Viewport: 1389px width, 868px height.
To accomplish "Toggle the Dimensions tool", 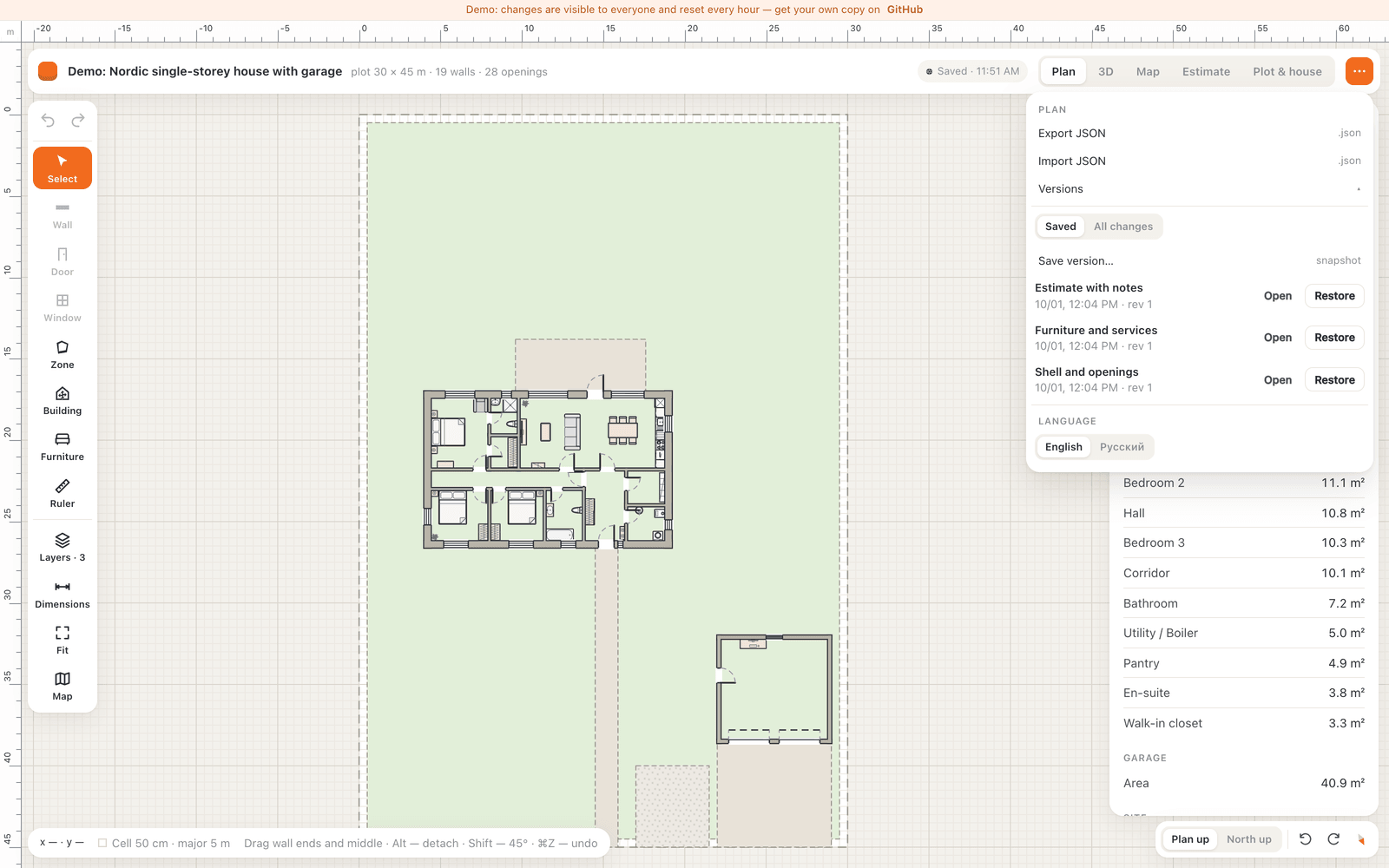I will point(63,594).
